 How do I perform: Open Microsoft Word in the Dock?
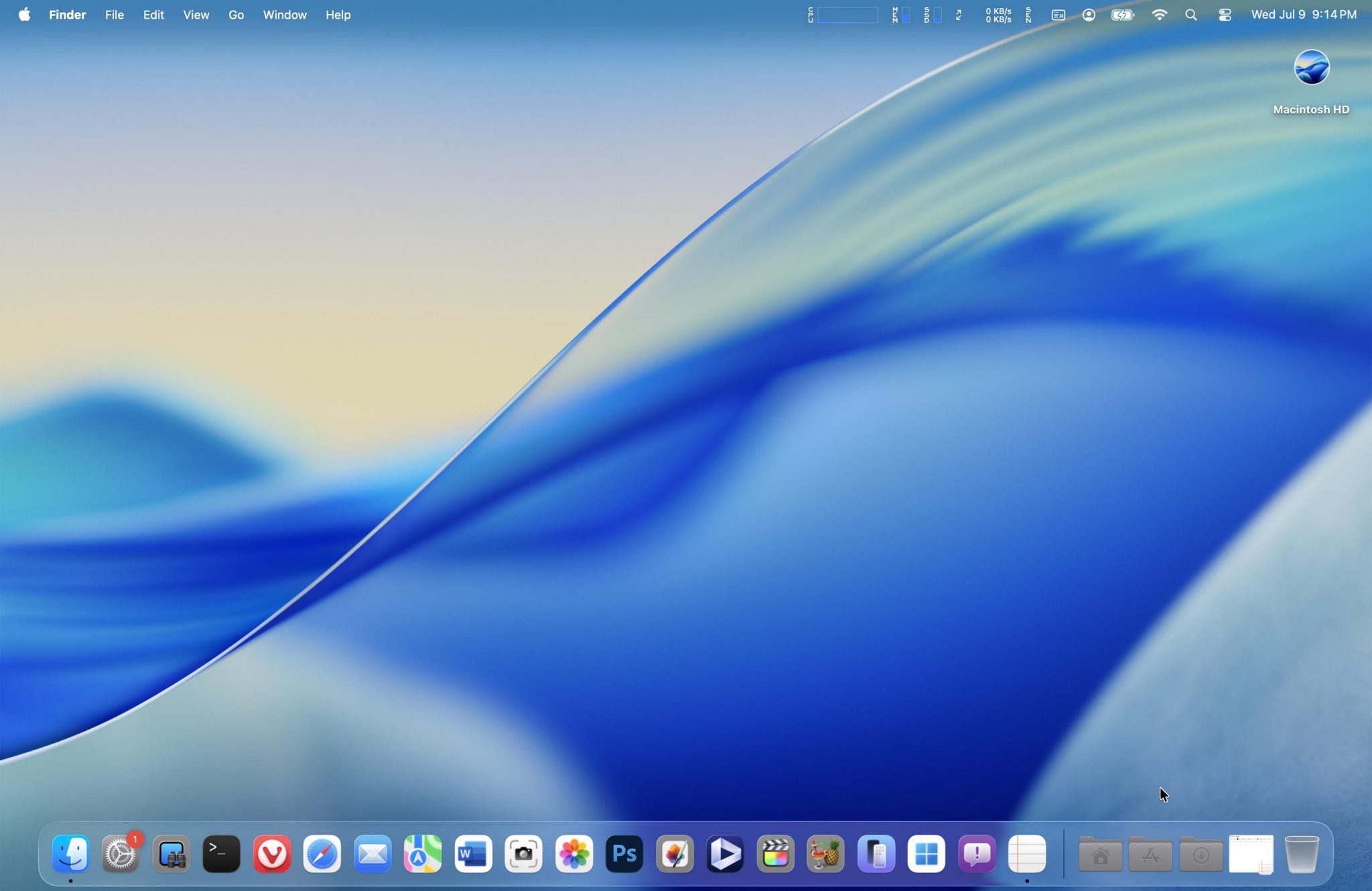(473, 854)
